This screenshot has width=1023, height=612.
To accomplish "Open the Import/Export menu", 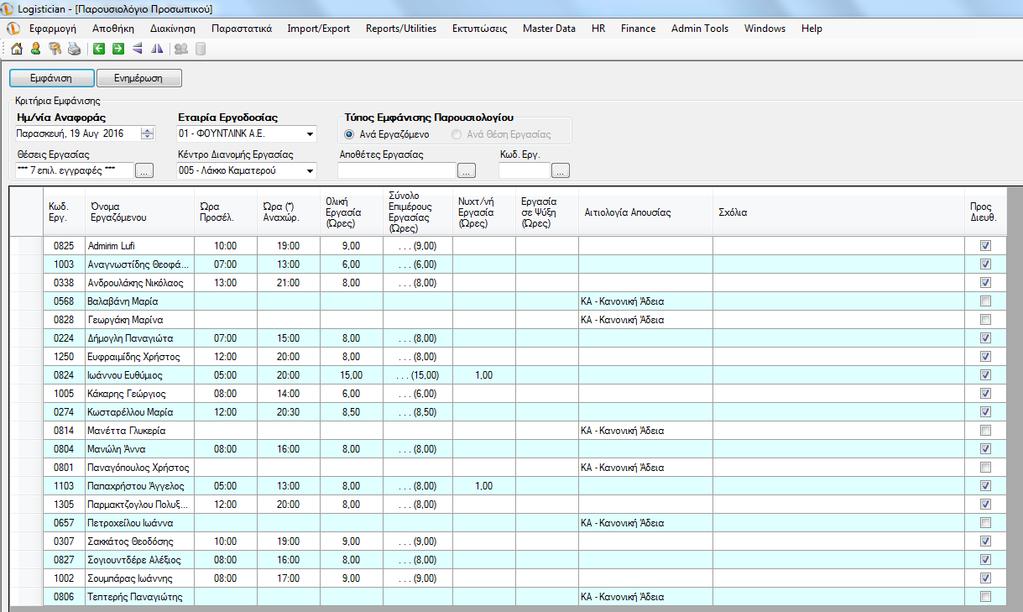I will [318, 29].
